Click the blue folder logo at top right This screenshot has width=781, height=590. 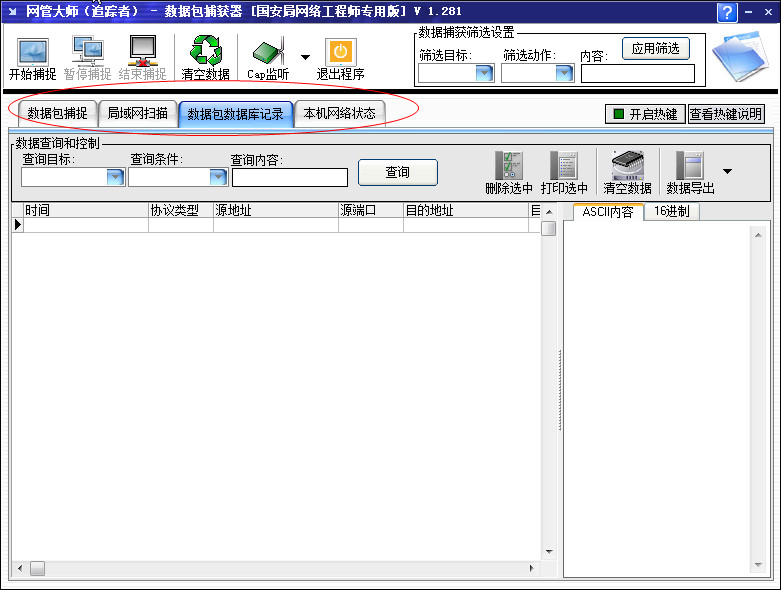741,56
